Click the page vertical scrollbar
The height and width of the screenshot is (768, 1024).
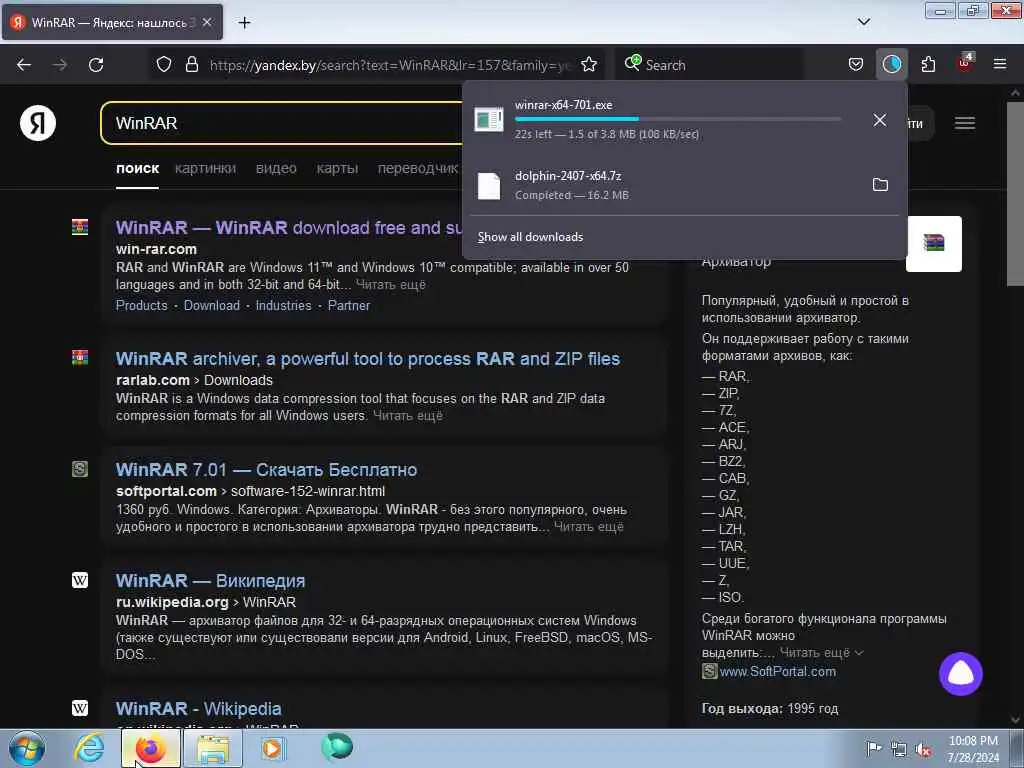pyautogui.click(x=1016, y=194)
